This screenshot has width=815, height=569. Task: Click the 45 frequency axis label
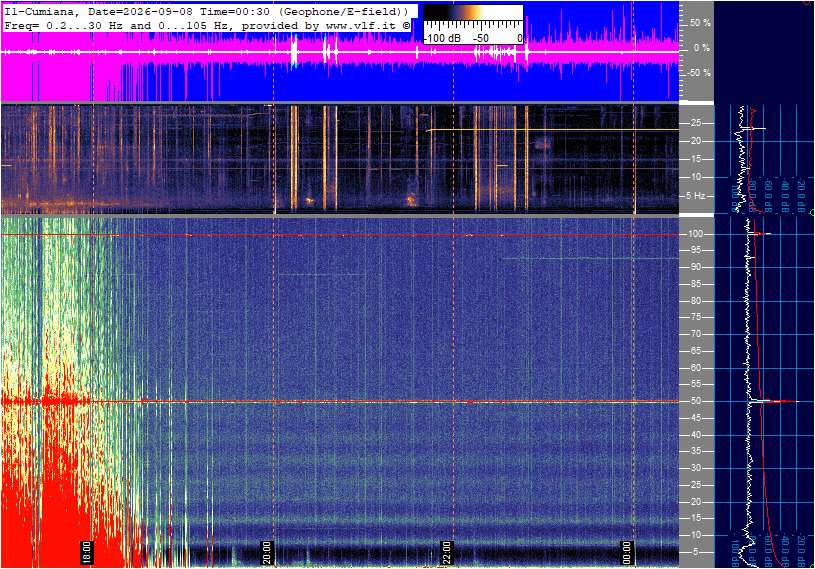click(x=695, y=418)
